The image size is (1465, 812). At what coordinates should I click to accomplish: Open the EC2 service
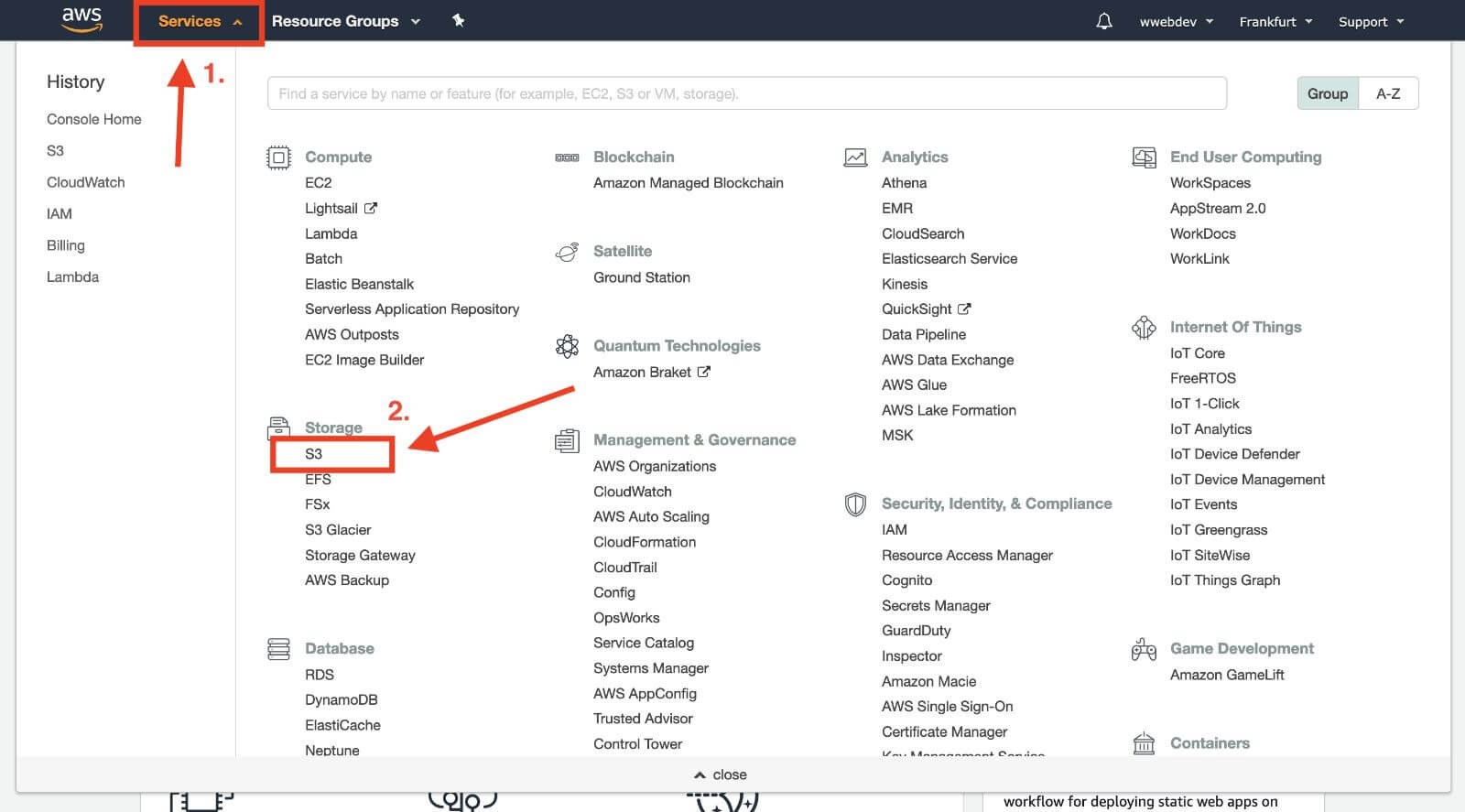pos(319,183)
